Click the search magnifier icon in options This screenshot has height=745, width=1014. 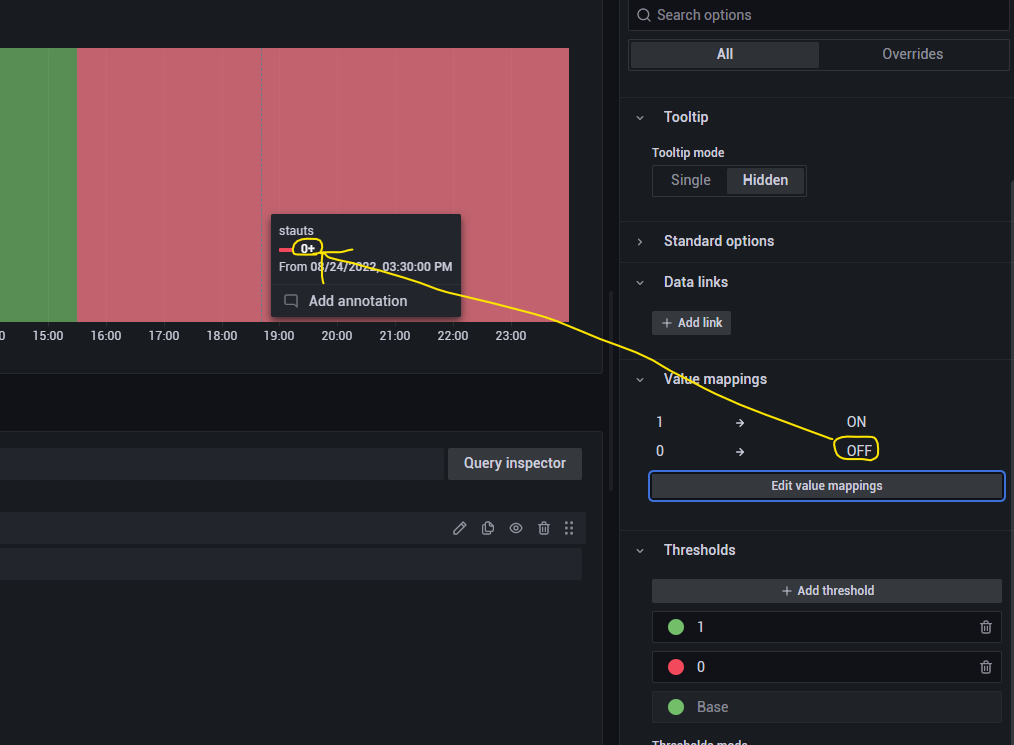[x=643, y=15]
